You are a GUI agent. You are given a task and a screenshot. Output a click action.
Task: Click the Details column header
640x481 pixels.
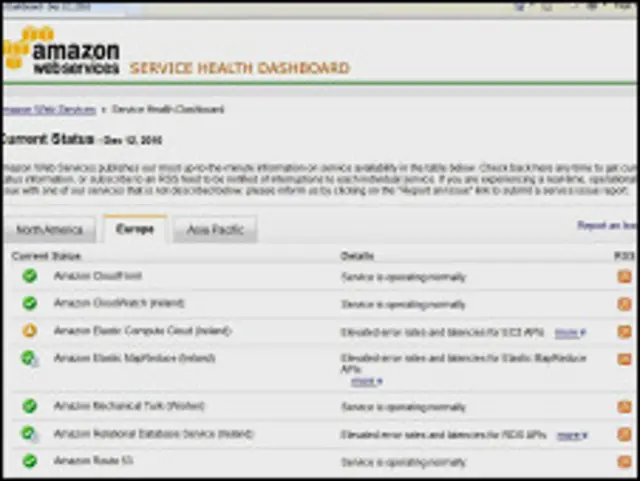[x=357, y=256]
